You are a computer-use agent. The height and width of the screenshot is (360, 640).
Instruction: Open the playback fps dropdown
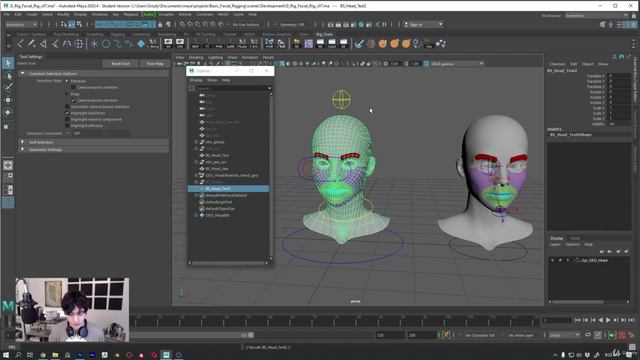[564, 335]
